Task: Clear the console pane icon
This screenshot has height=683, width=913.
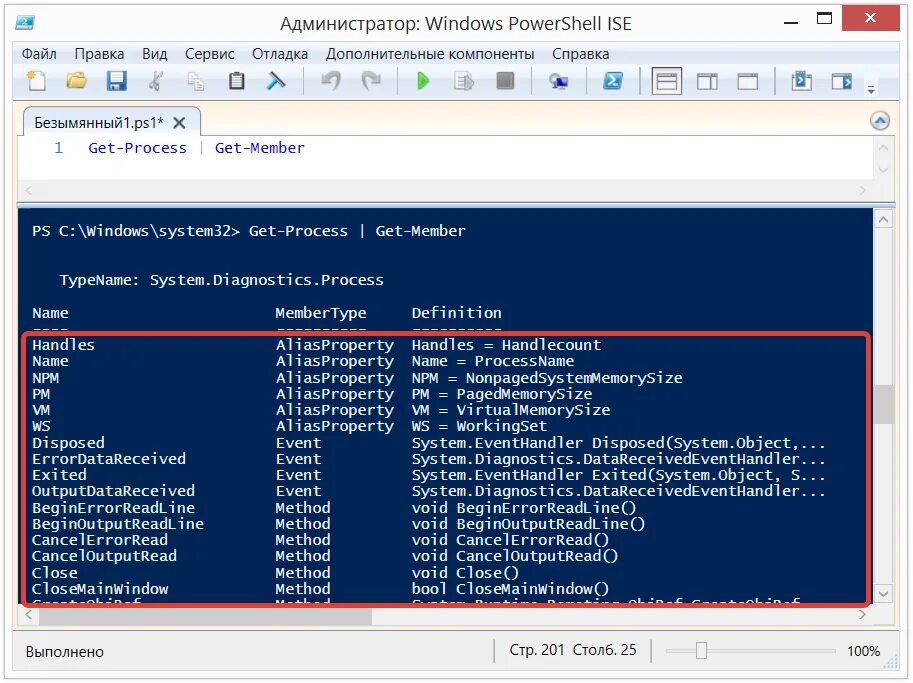Action: 276,81
